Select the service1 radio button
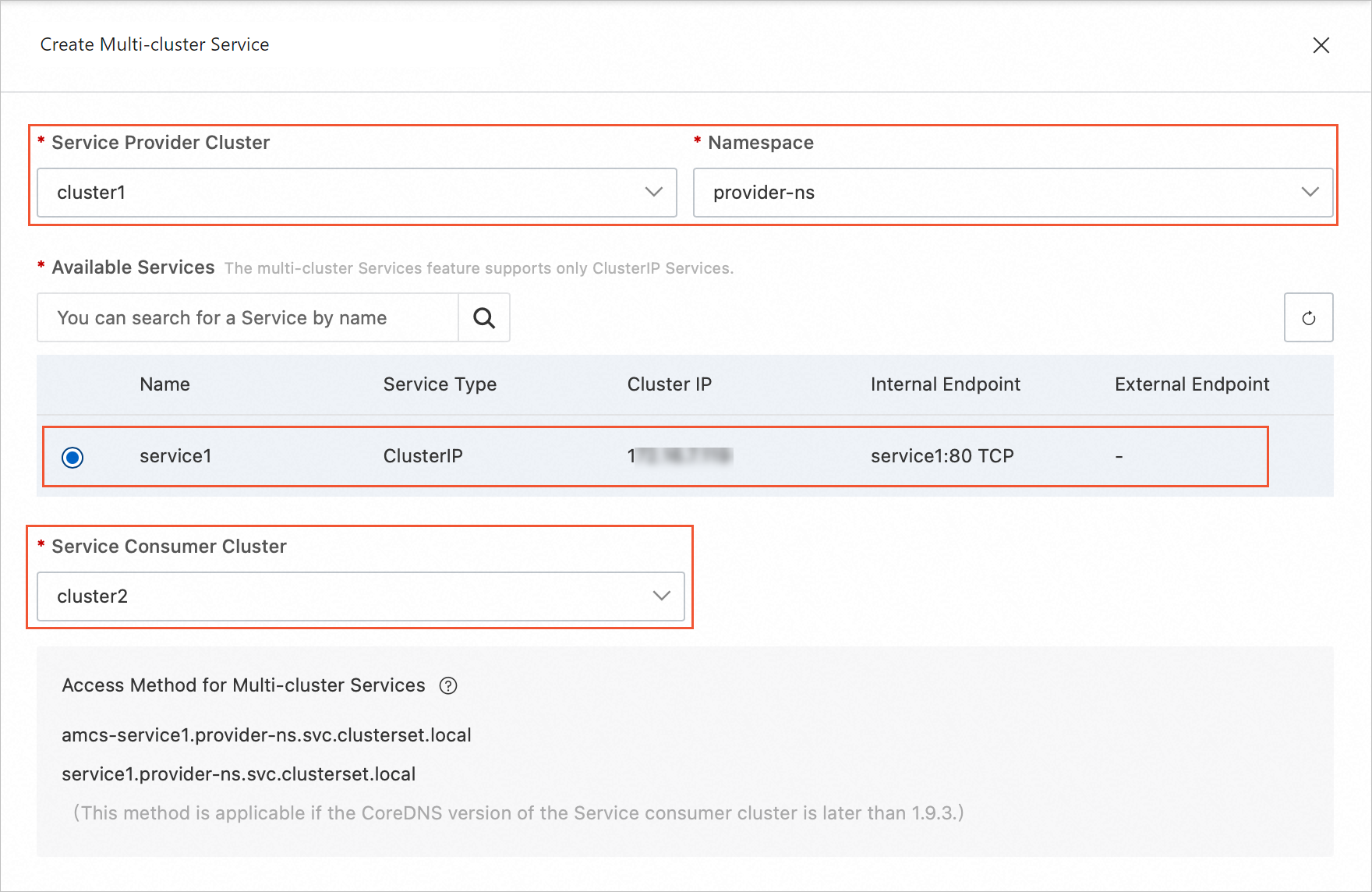 point(72,457)
